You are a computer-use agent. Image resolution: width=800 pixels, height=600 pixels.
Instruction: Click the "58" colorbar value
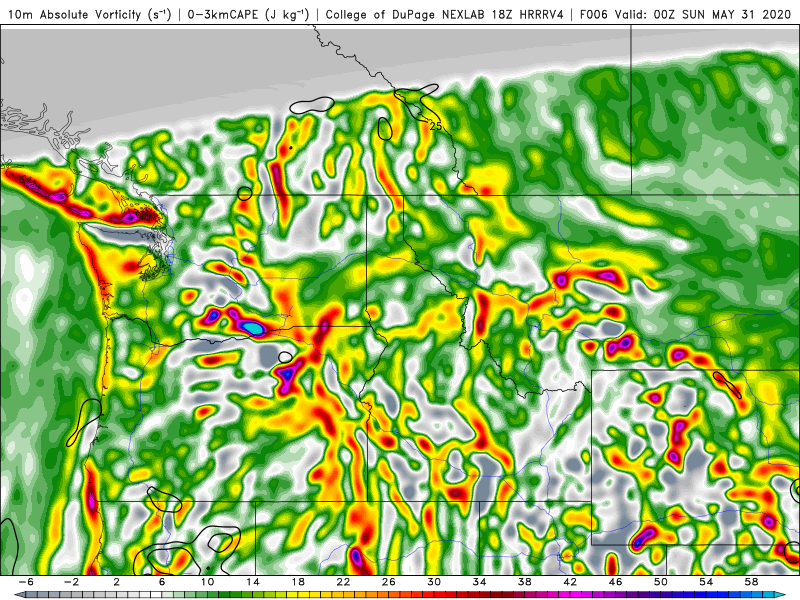tap(752, 582)
